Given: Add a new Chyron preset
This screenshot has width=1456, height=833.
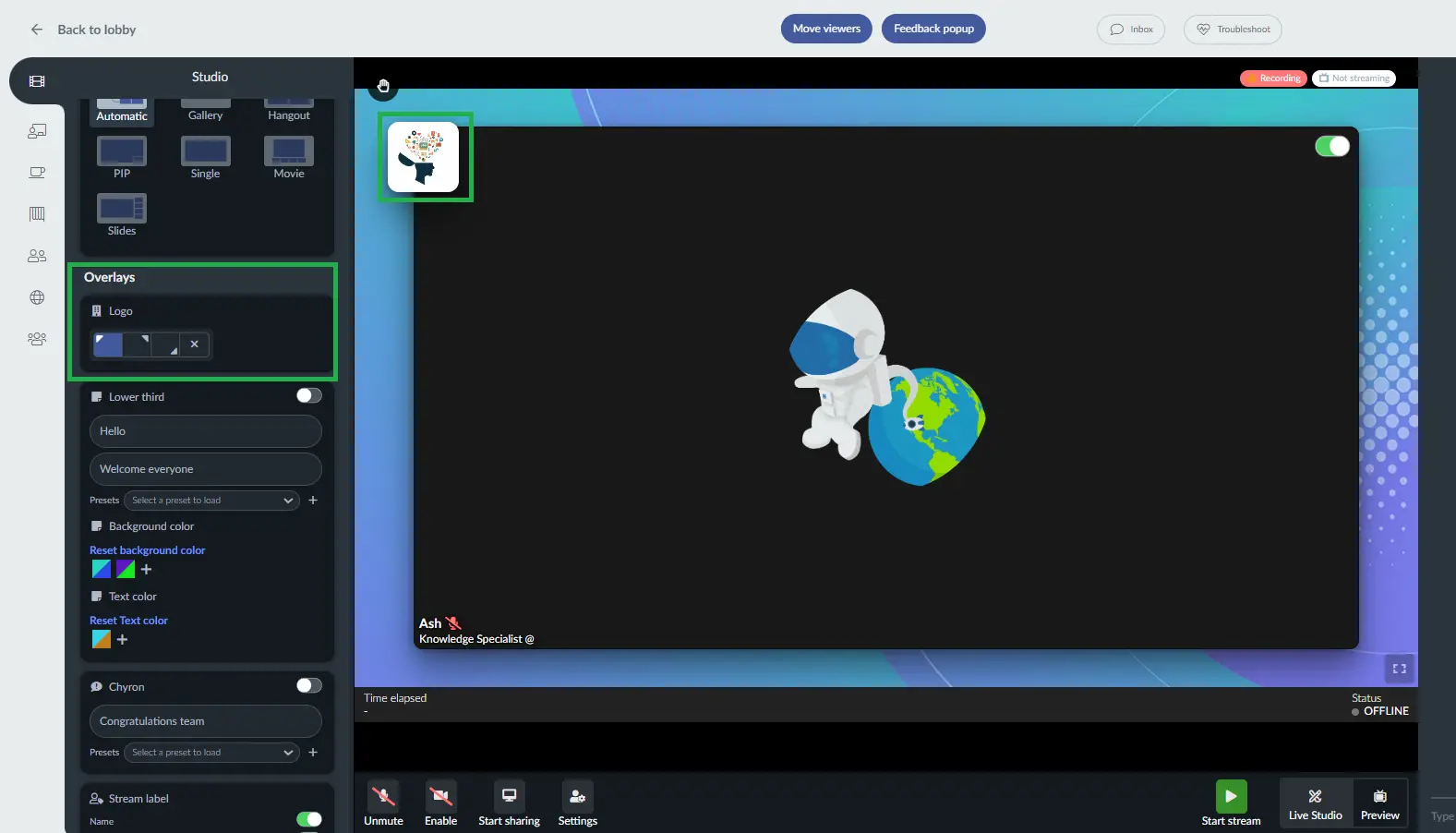Looking at the screenshot, I should click(x=313, y=753).
